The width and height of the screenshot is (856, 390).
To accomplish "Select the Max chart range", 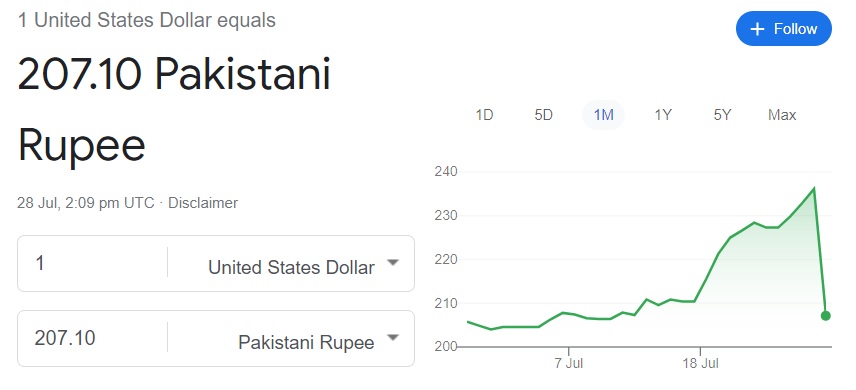I will click(x=782, y=115).
